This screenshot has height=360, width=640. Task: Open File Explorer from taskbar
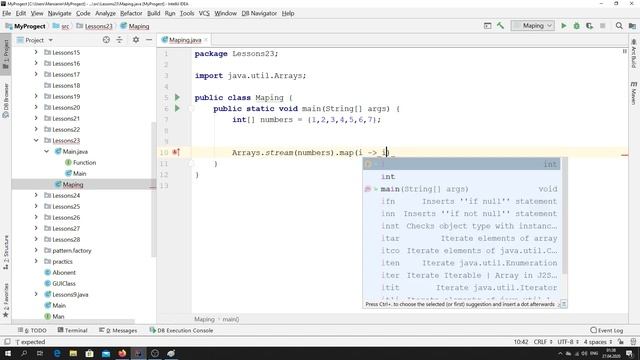click(73, 353)
